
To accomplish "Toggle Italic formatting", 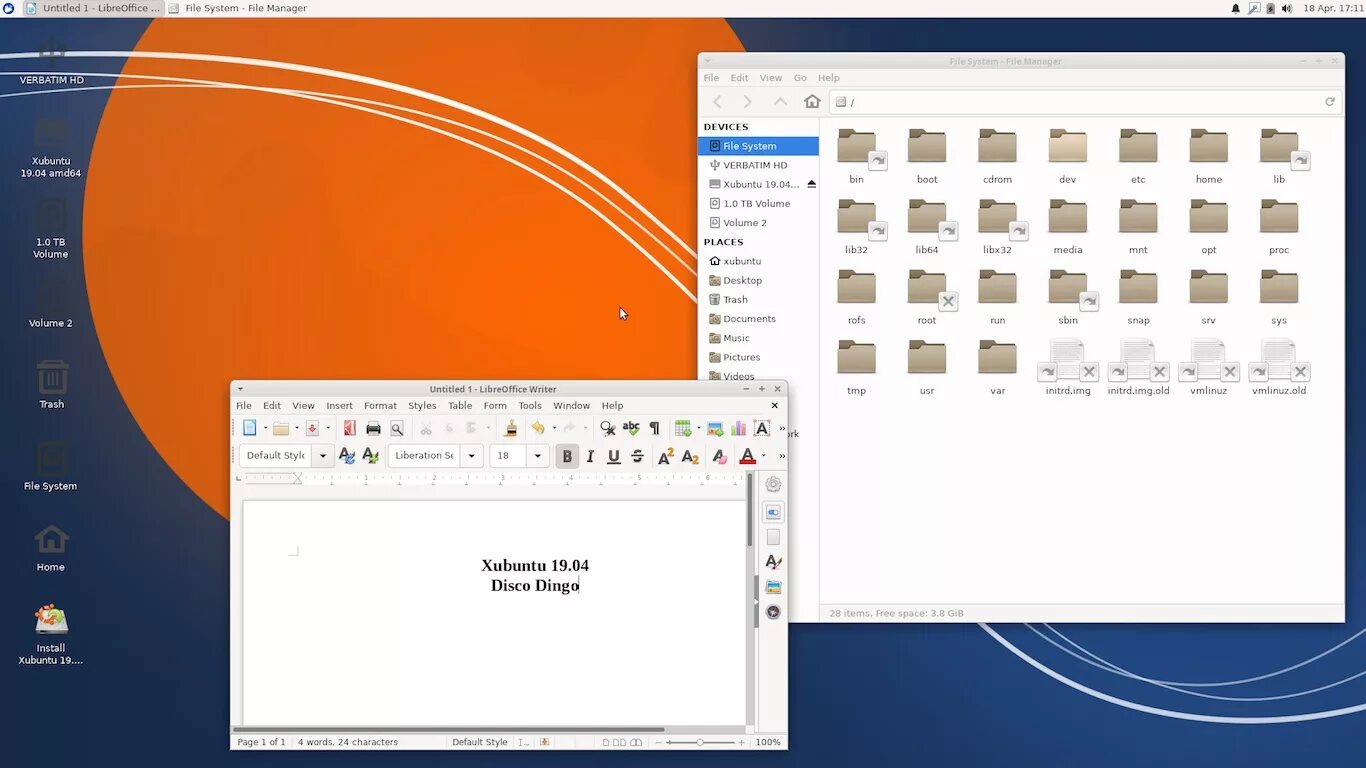I will [590, 456].
